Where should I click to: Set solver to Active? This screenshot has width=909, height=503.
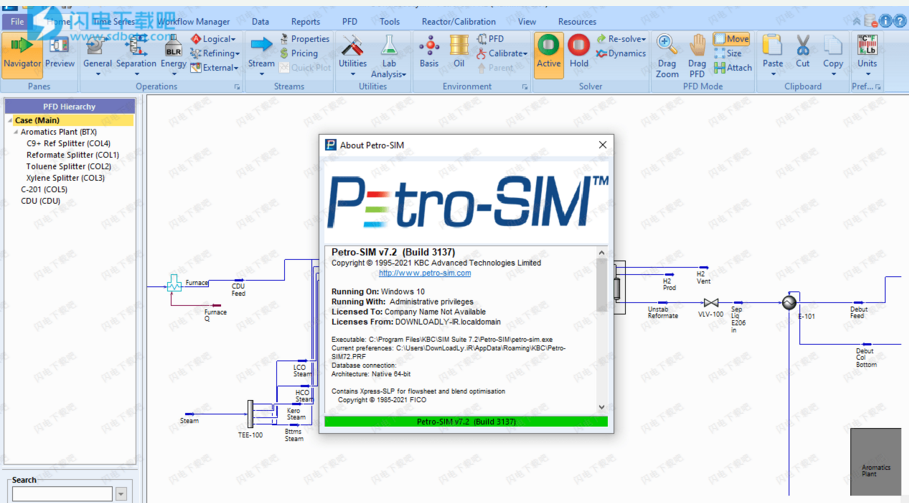[548, 55]
